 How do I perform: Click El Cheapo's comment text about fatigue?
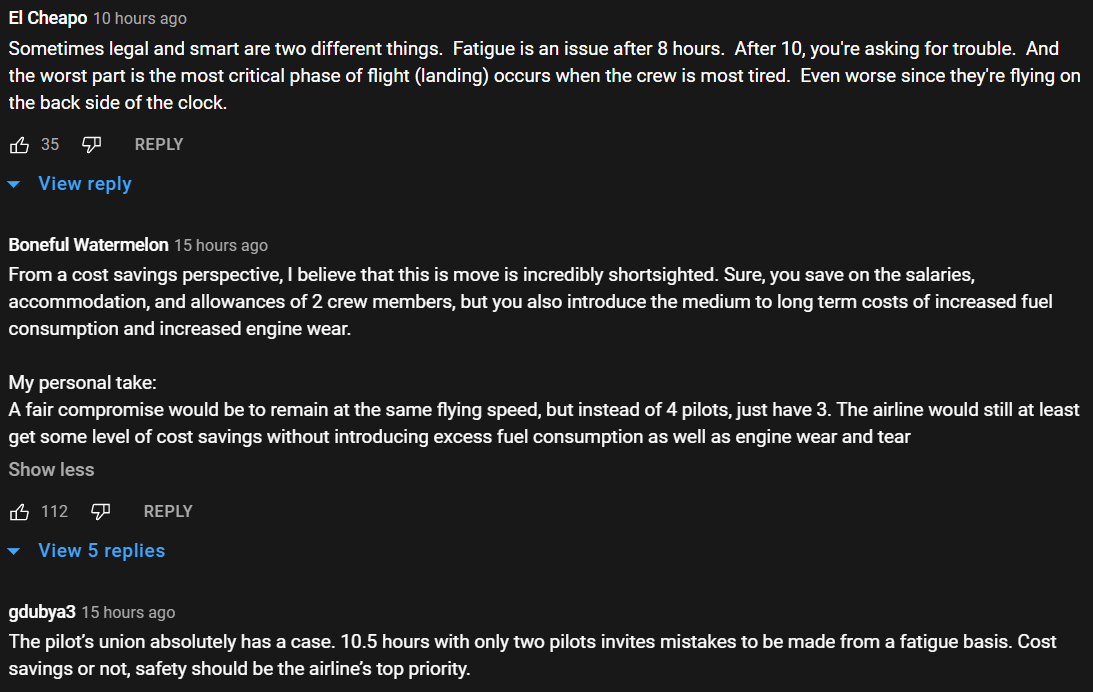(540, 75)
